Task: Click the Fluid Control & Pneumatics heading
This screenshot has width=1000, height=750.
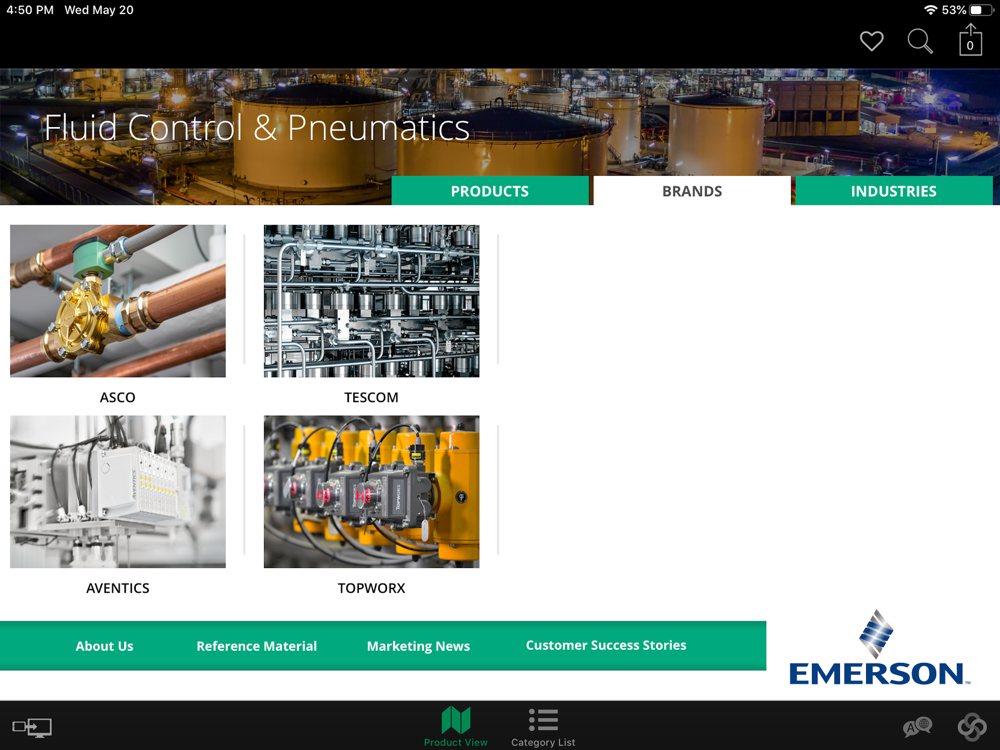Action: point(257,127)
